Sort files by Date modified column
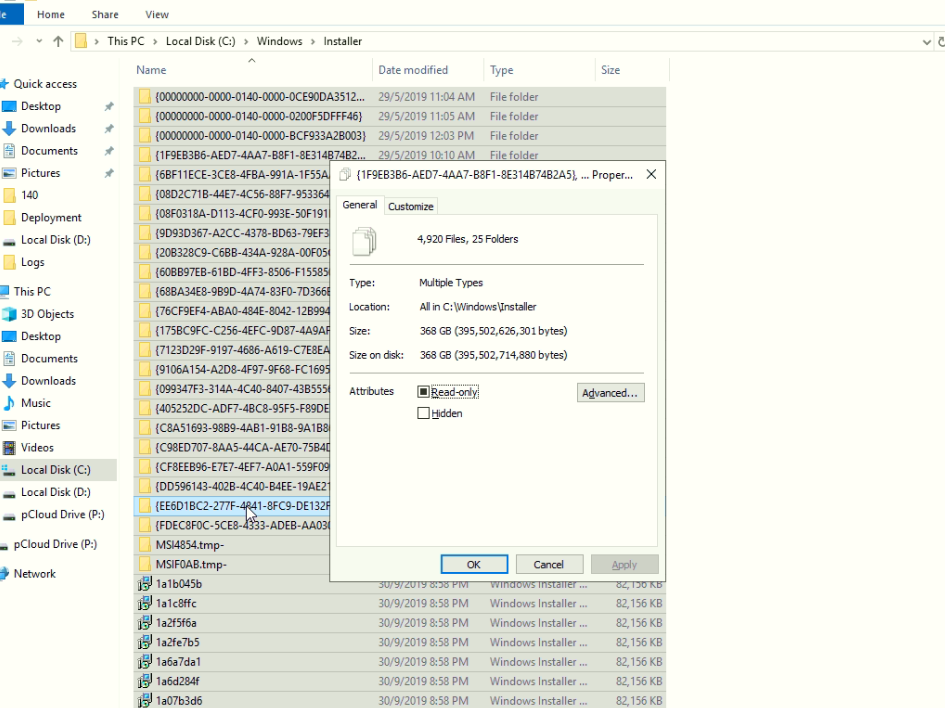945x708 pixels. click(x=413, y=70)
